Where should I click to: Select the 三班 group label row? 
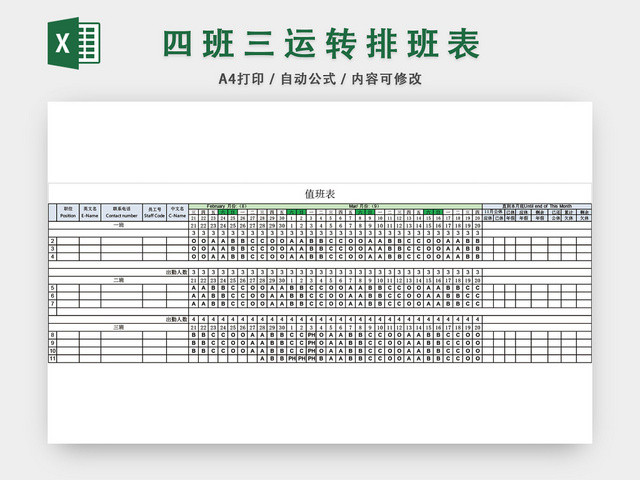click(x=118, y=327)
